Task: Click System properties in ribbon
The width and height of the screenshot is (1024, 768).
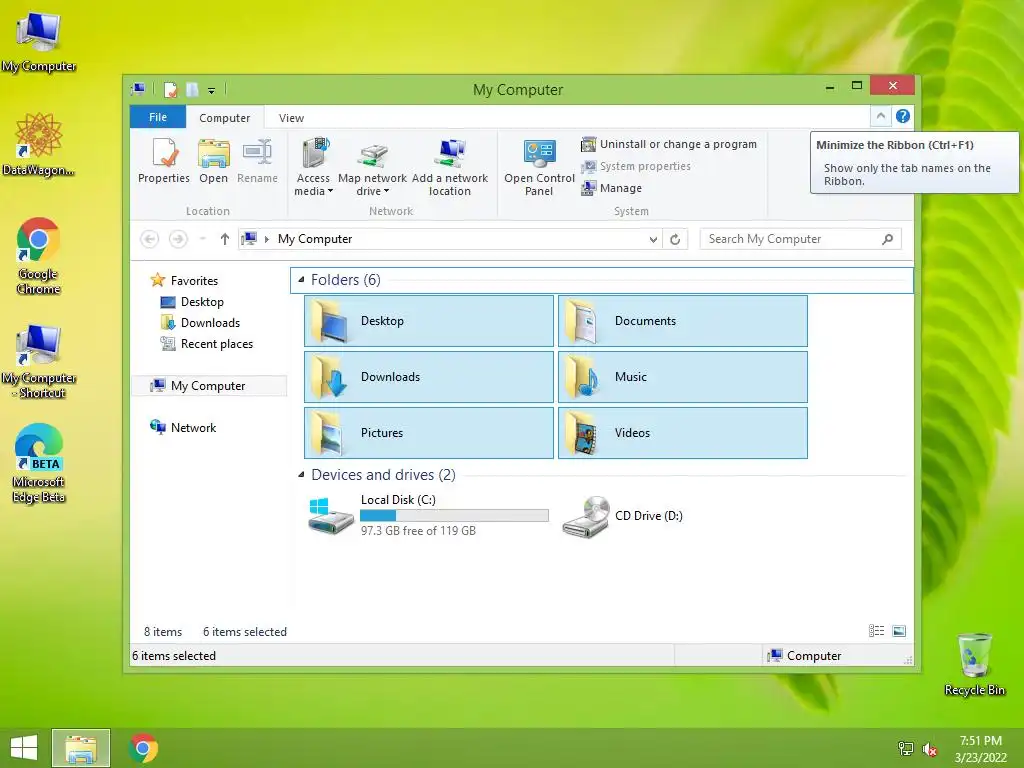Action: tap(635, 167)
